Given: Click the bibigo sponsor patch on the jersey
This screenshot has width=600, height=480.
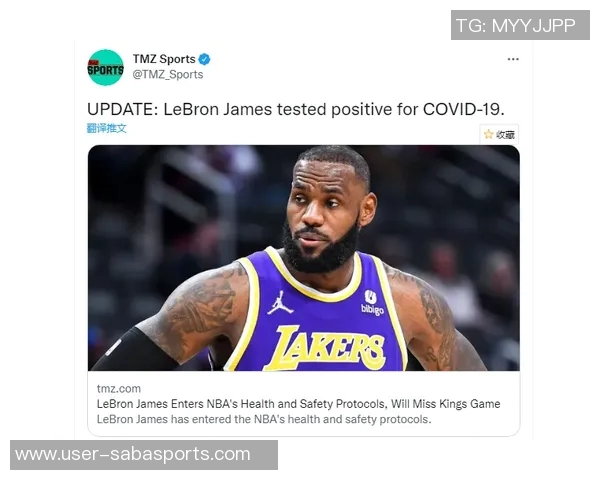Looking at the screenshot, I should [x=372, y=302].
